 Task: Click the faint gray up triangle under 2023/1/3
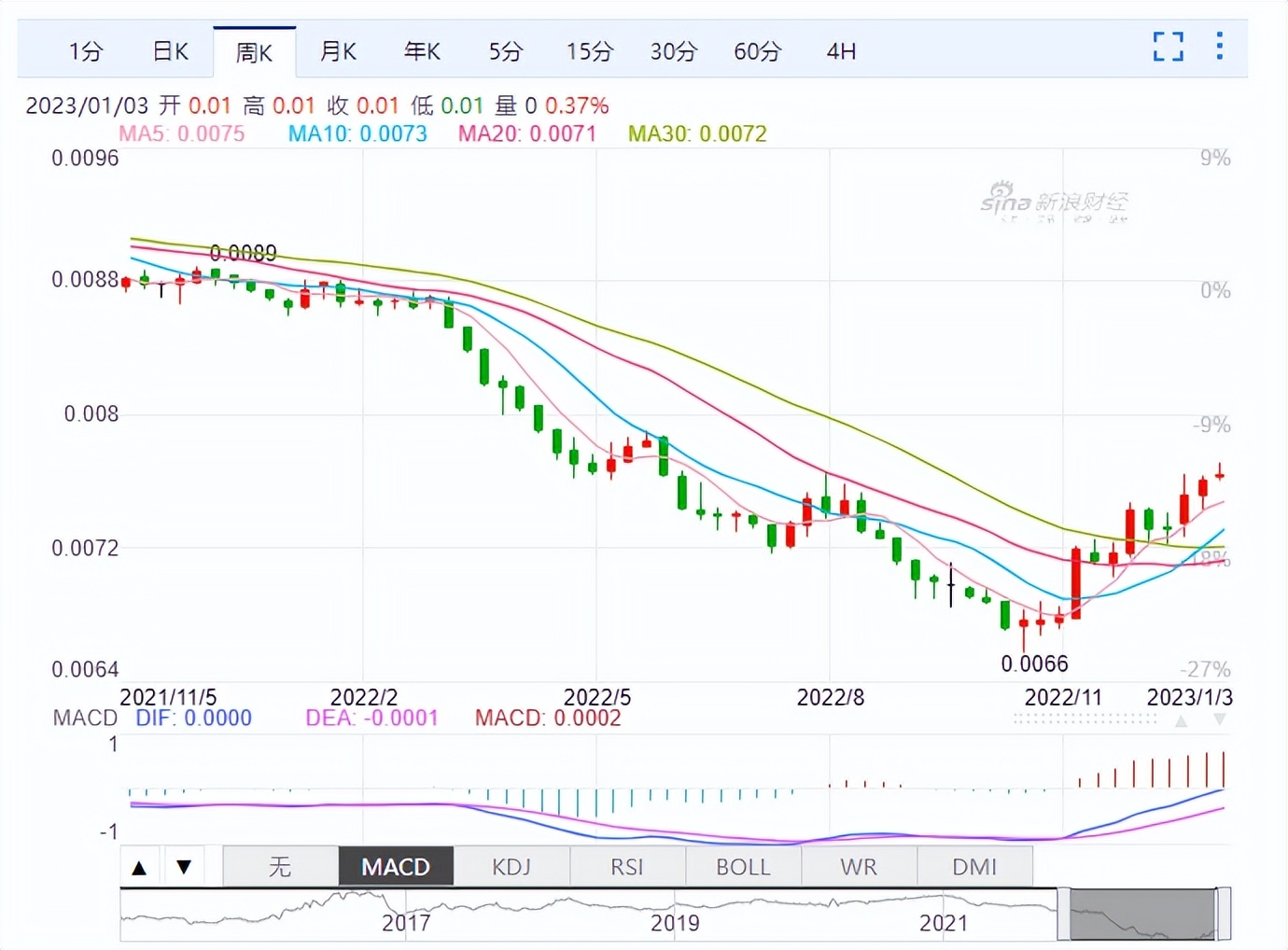1181,720
